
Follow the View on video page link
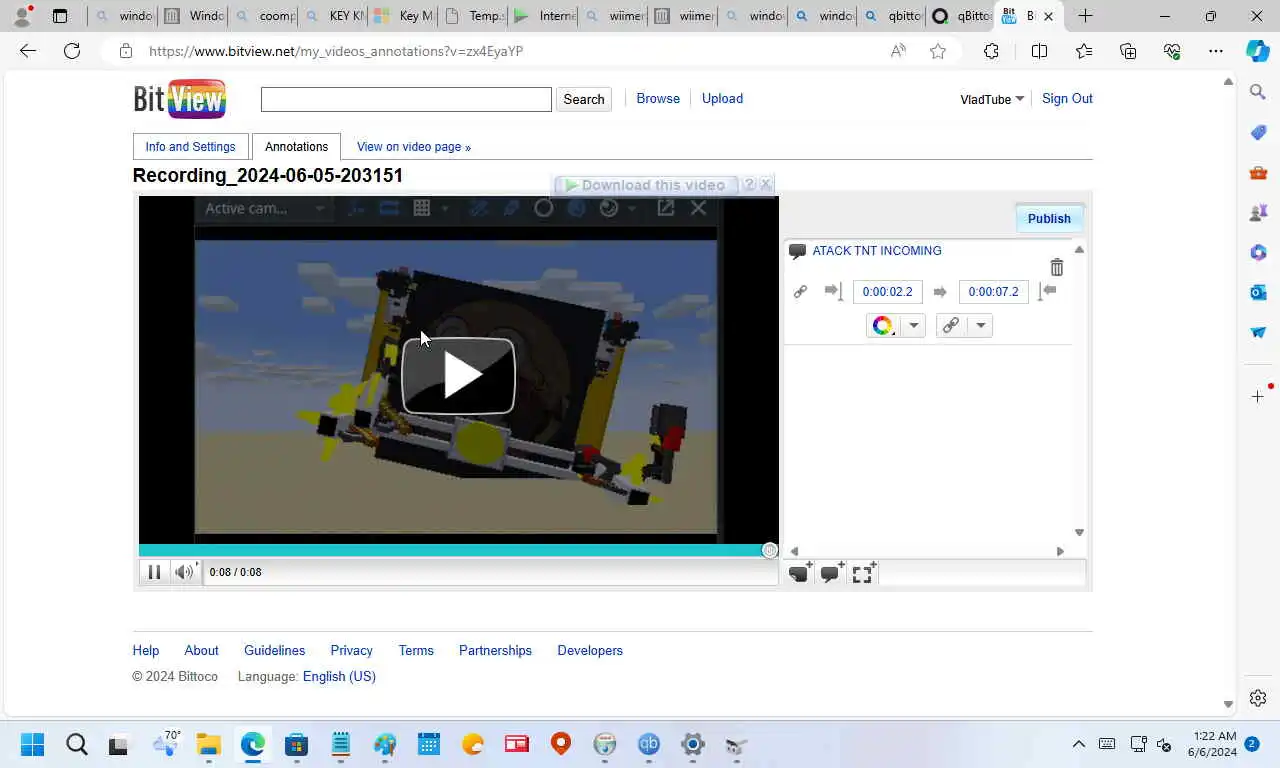coord(413,146)
